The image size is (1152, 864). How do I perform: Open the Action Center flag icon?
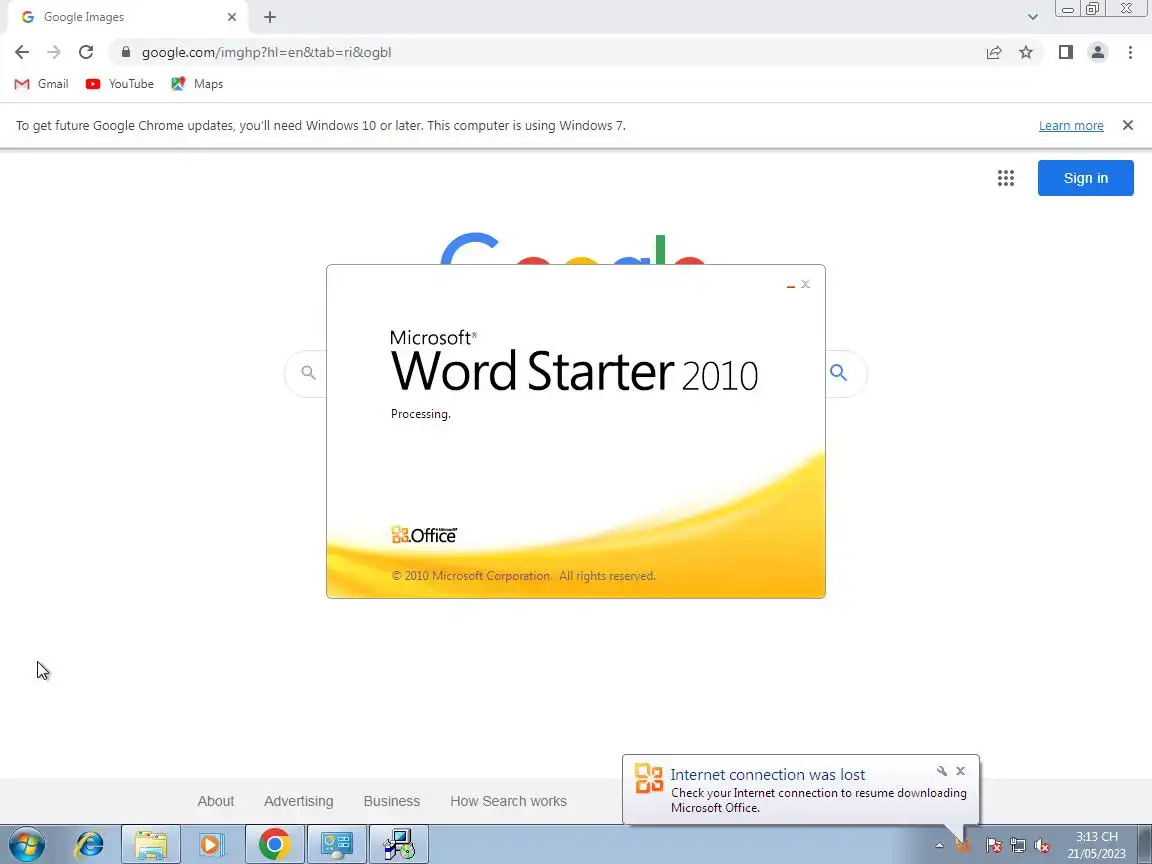pyautogui.click(x=993, y=846)
